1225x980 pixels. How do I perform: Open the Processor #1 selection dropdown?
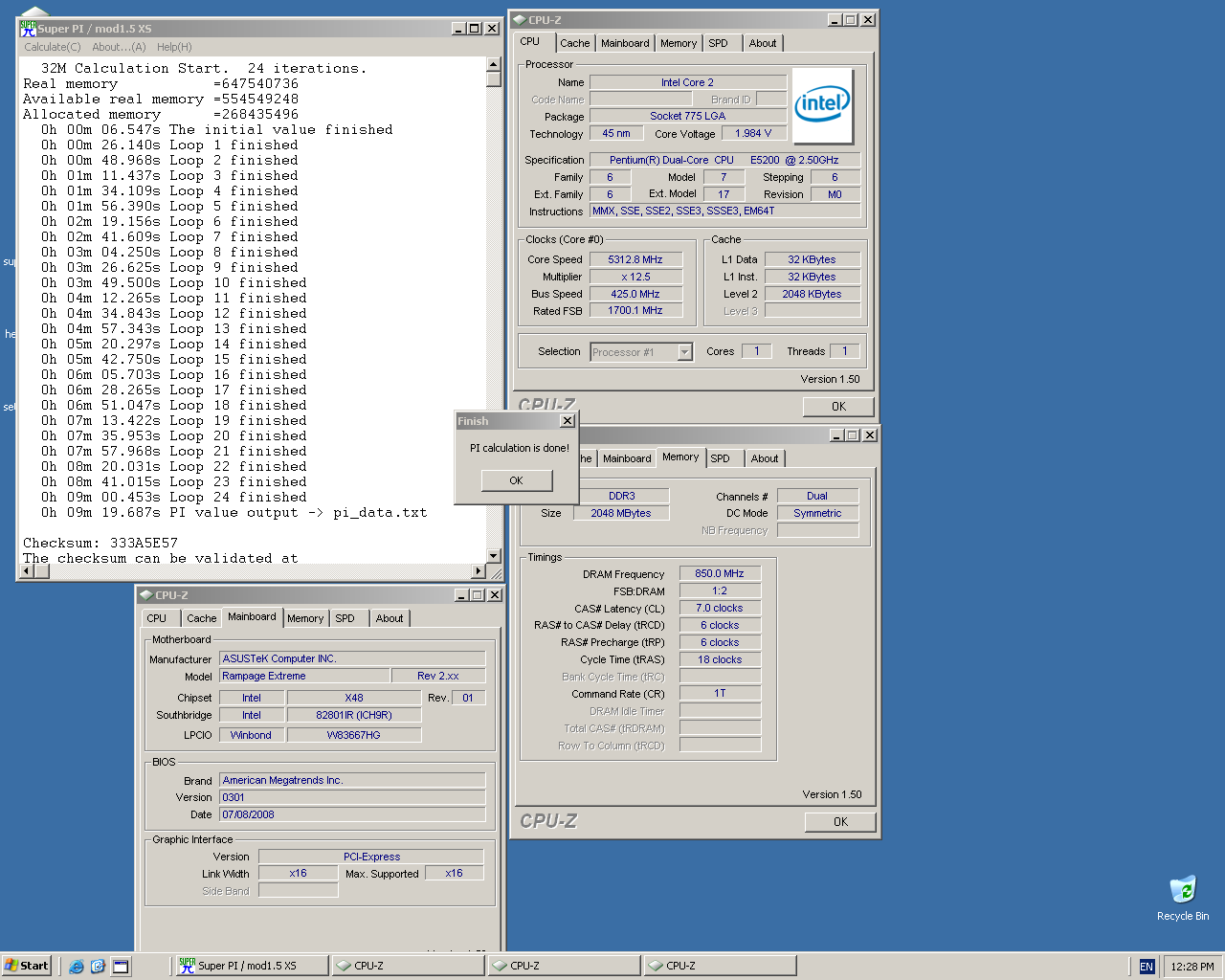[x=684, y=352]
